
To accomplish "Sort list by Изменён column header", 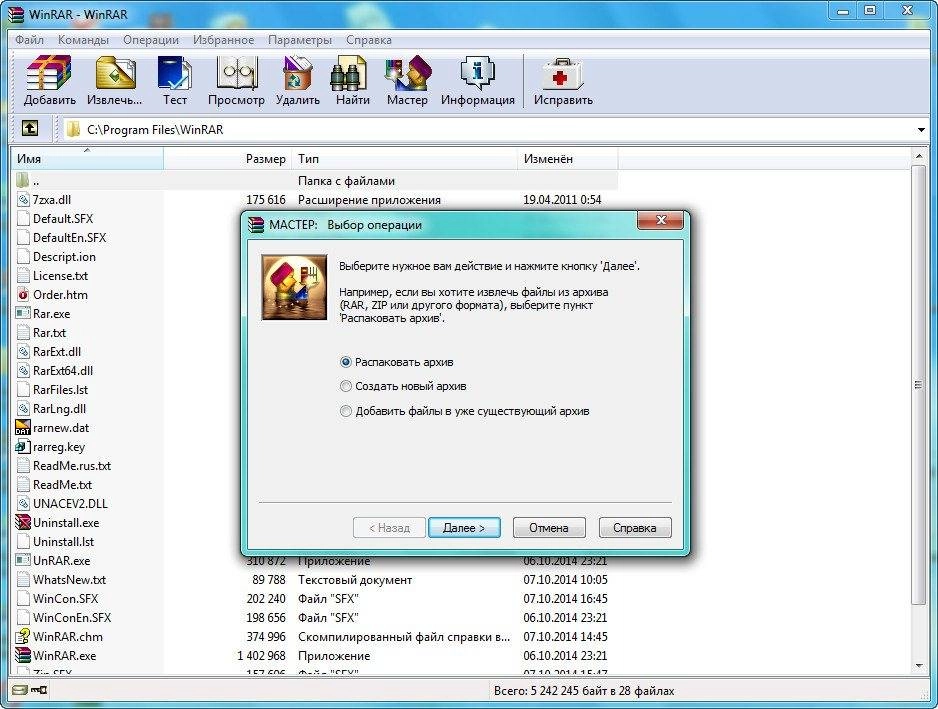I will point(568,159).
